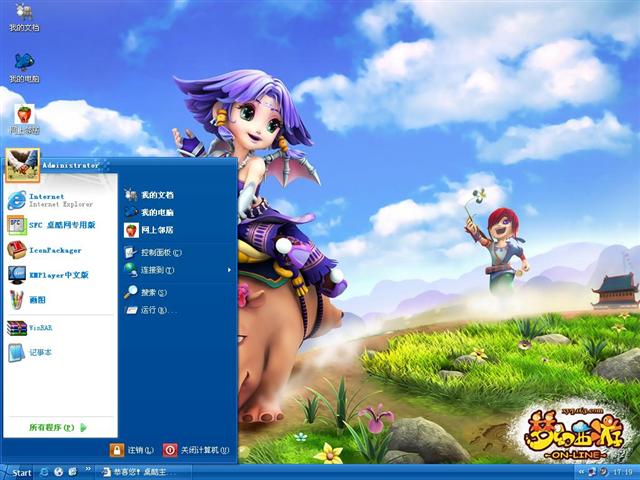
Task: Open the 我的文档 desktop icon
Action: point(24,16)
